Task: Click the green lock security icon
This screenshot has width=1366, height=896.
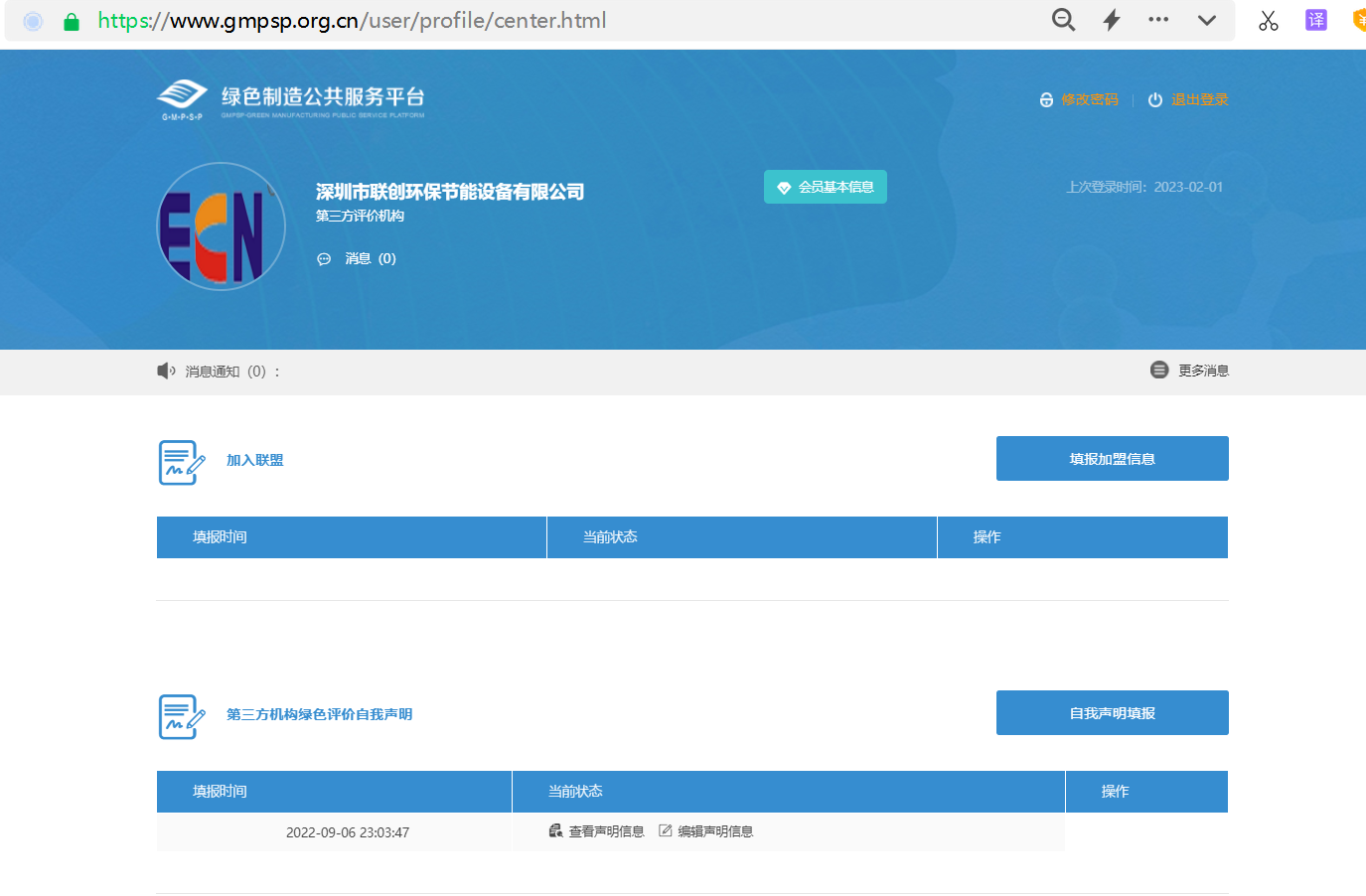Action: point(72,21)
